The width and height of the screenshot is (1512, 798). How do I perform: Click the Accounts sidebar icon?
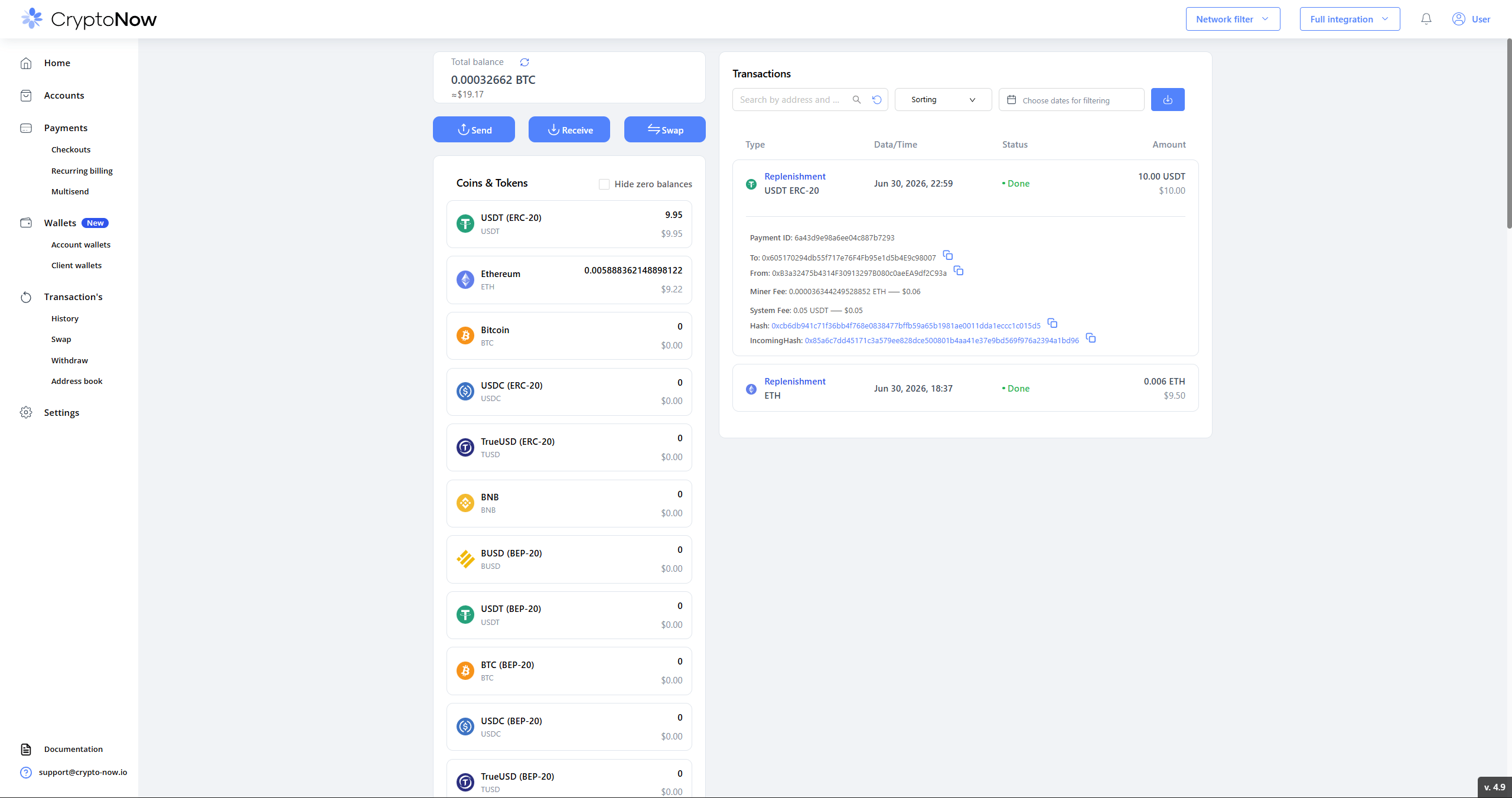26,96
